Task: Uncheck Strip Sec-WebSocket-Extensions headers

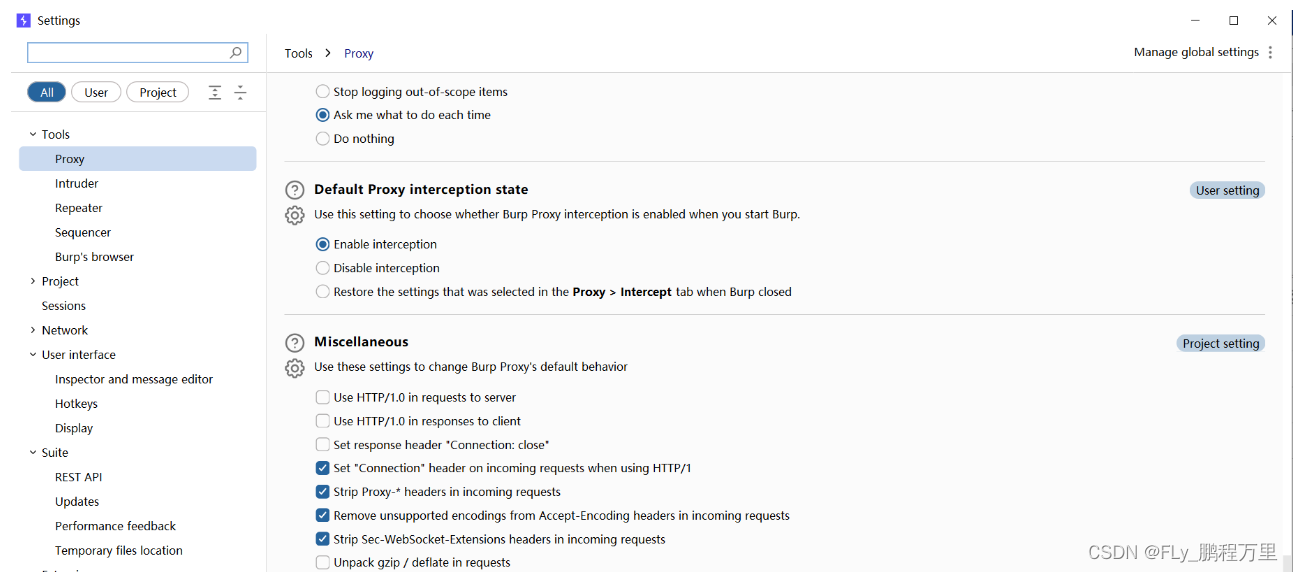Action: 323,539
